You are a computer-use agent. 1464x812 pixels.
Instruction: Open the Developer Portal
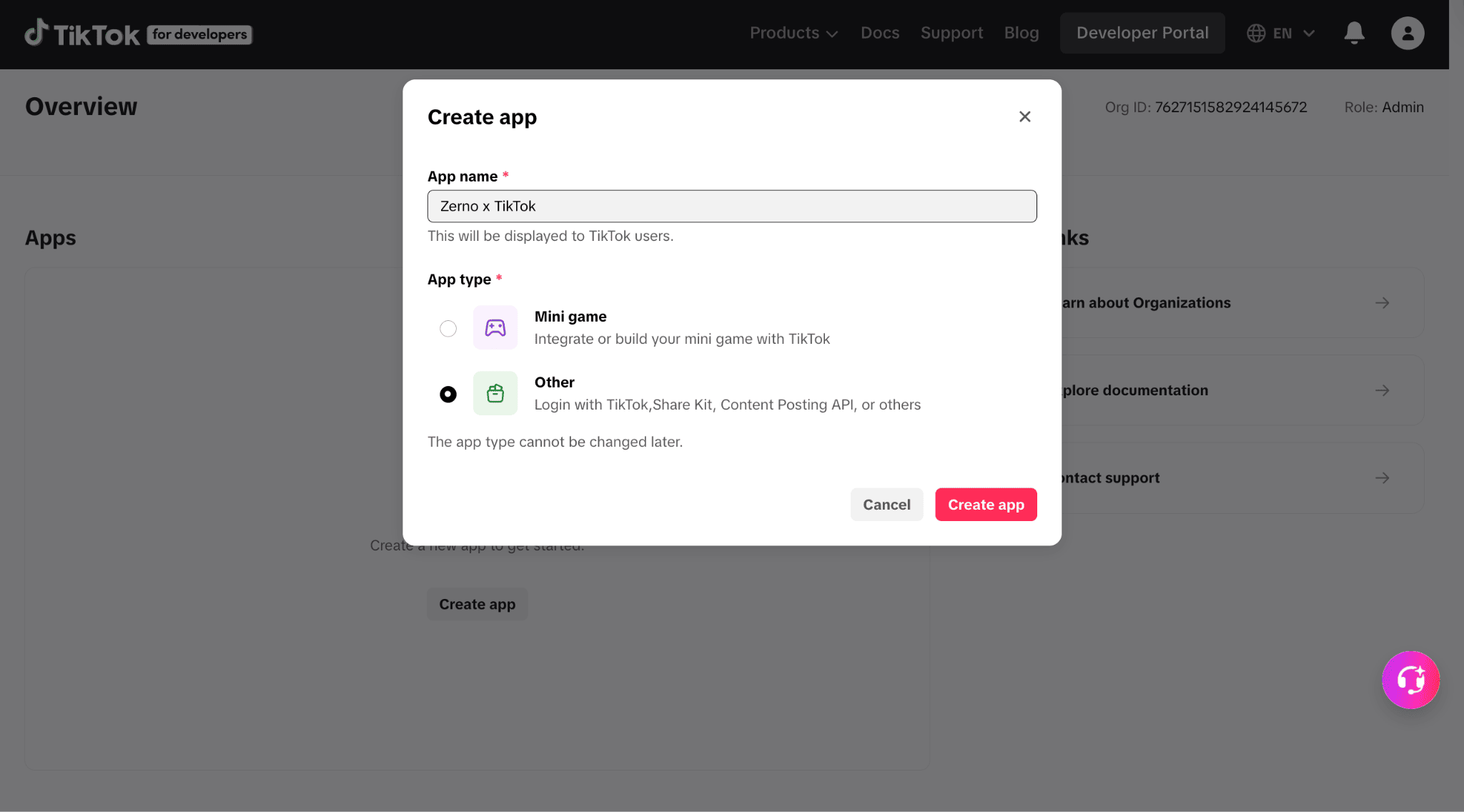[1142, 33]
